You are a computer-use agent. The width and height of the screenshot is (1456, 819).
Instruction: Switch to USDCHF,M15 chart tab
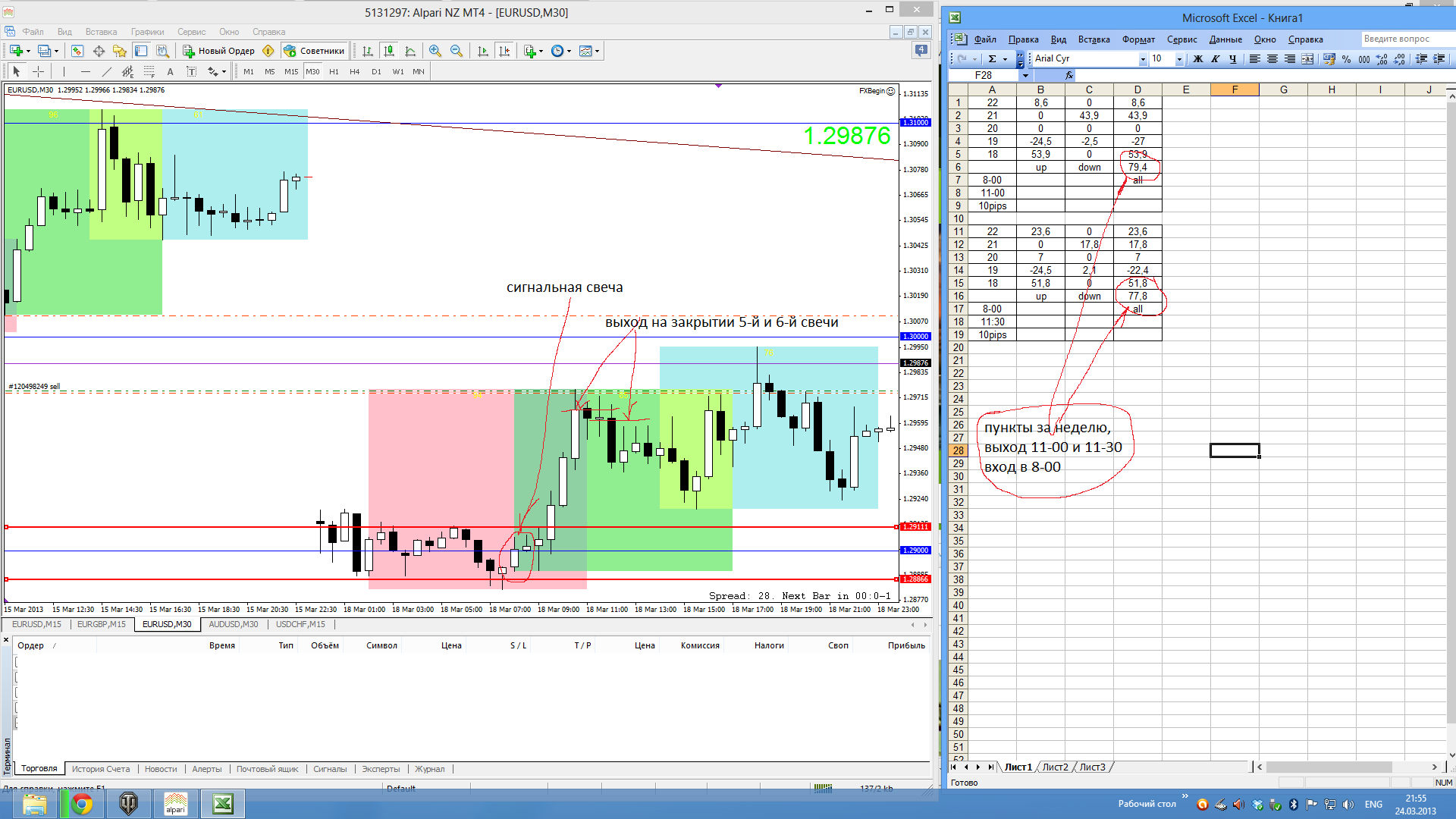[300, 624]
